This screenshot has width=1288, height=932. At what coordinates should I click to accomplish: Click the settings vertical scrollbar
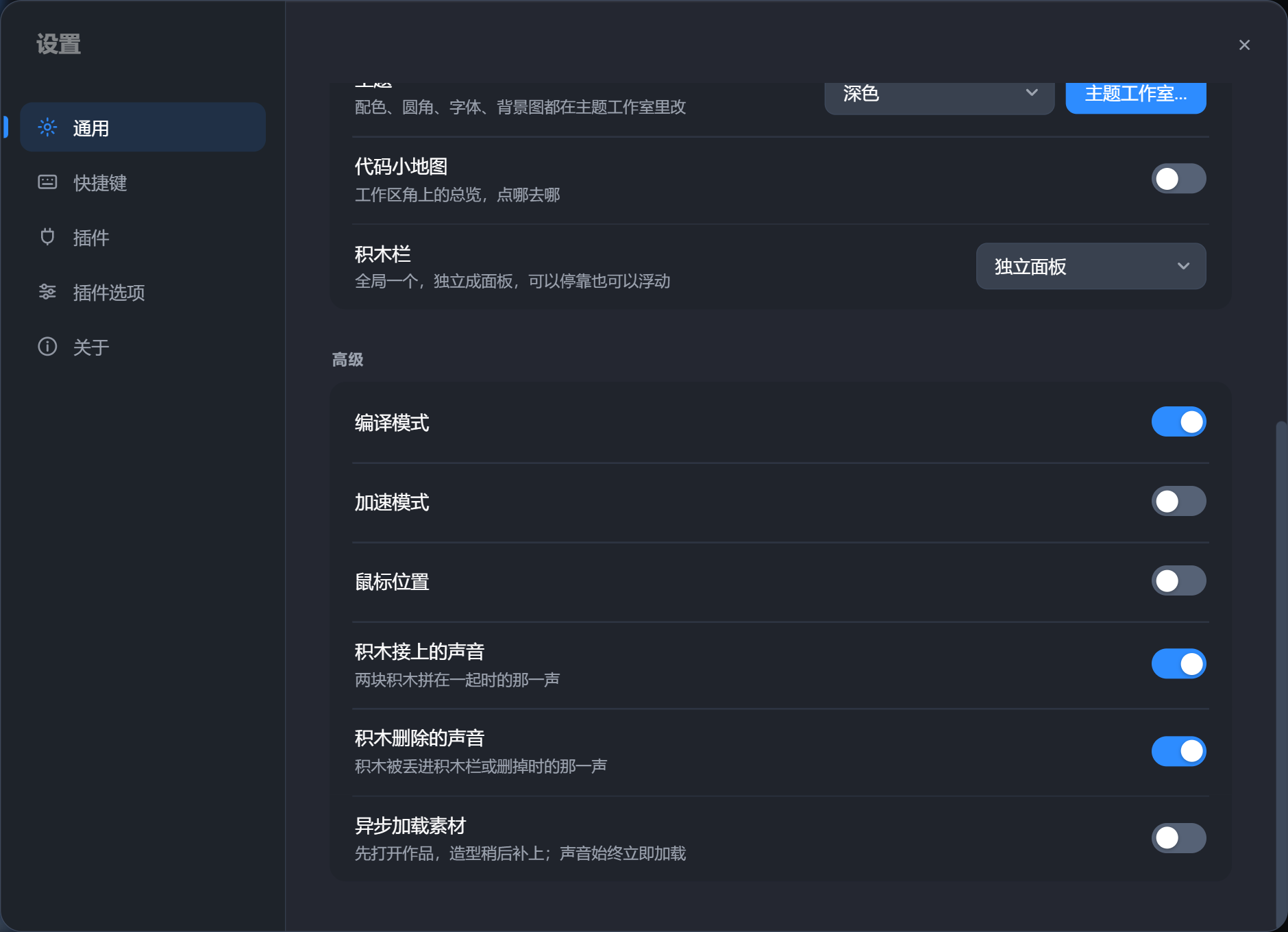pyautogui.click(x=1281, y=675)
